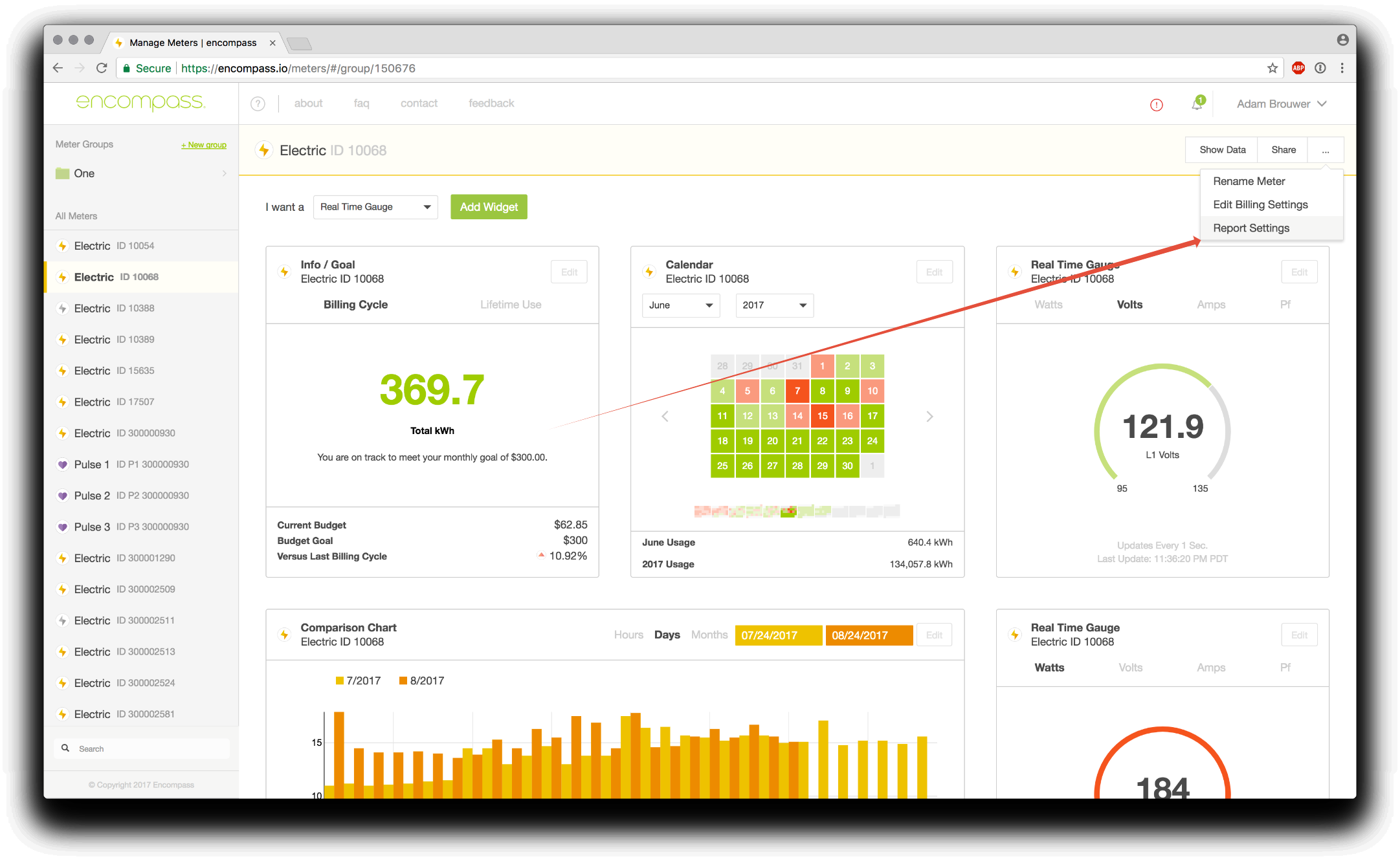The height and width of the screenshot is (861, 1400).
Task: Click the help question mark icon
Action: [x=258, y=104]
